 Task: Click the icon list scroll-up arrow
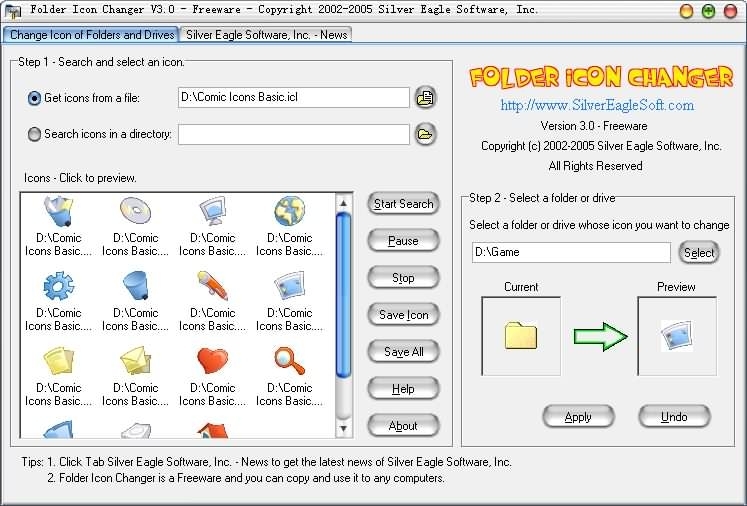pyautogui.click(x=343, y=203)
